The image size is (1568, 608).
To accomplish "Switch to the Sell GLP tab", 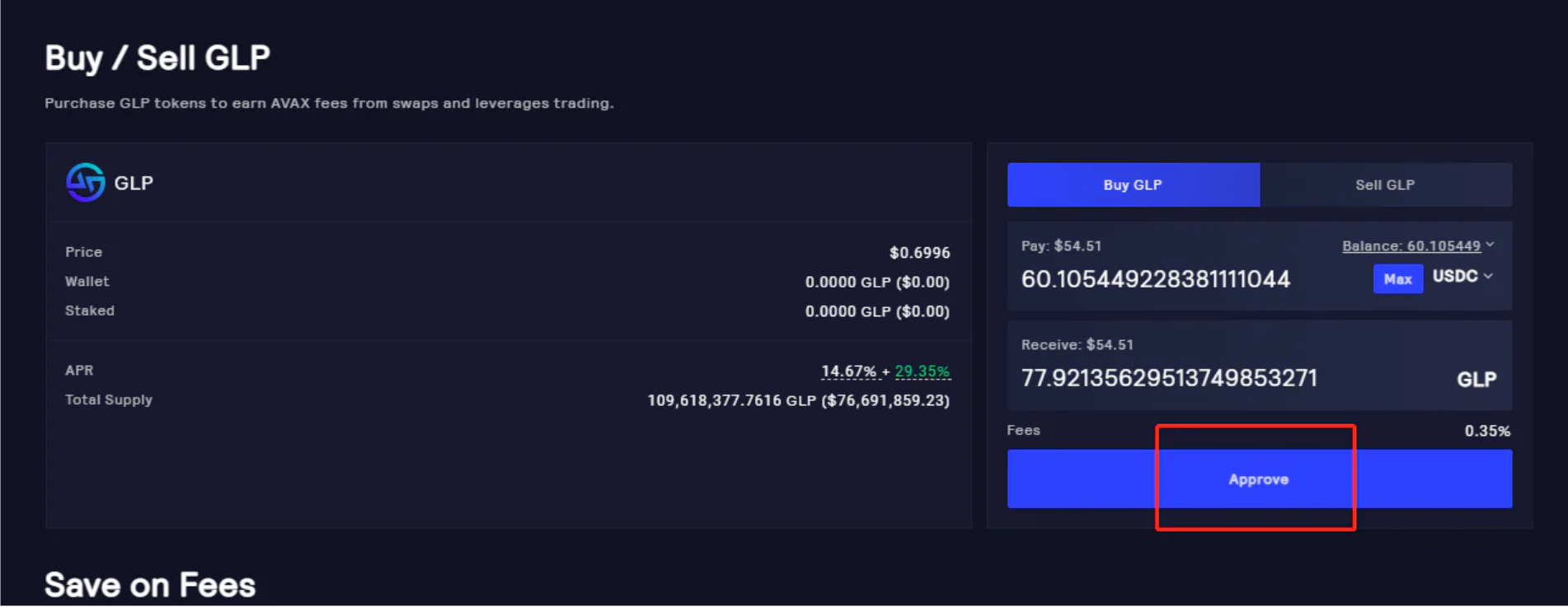I will tap(1385, 185).
